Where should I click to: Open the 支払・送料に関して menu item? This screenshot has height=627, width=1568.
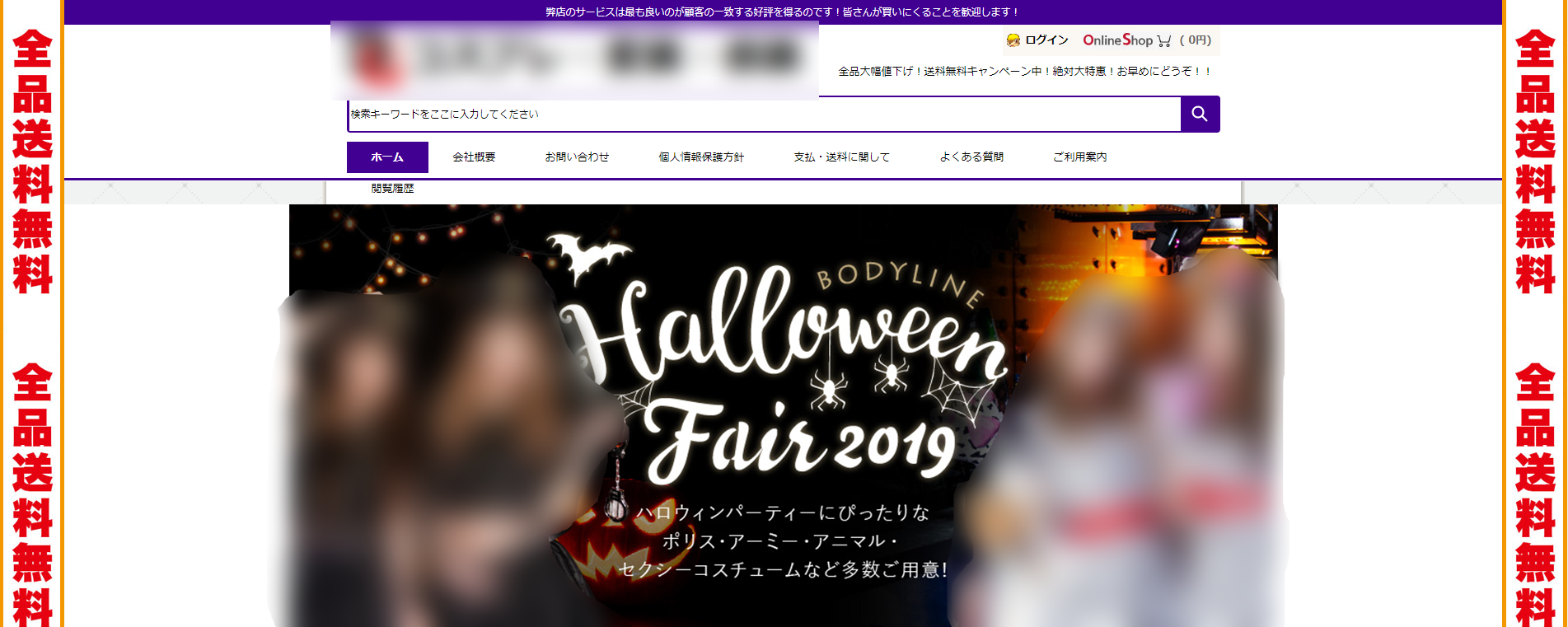point(842,157)
